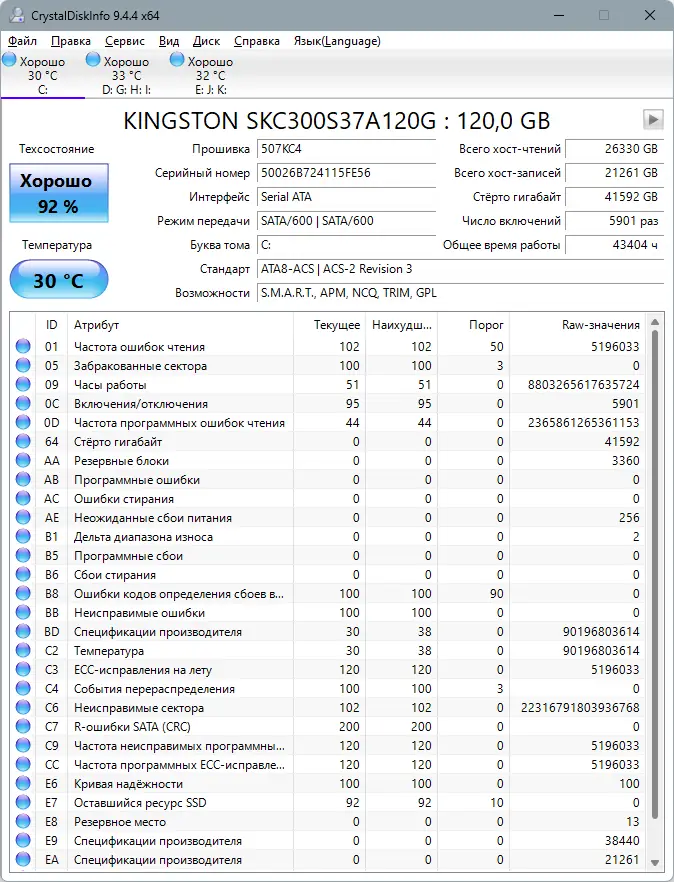Click the firmware field 507KC4
The height and width of the screenshot is (882, 674).
click(347, 149)
